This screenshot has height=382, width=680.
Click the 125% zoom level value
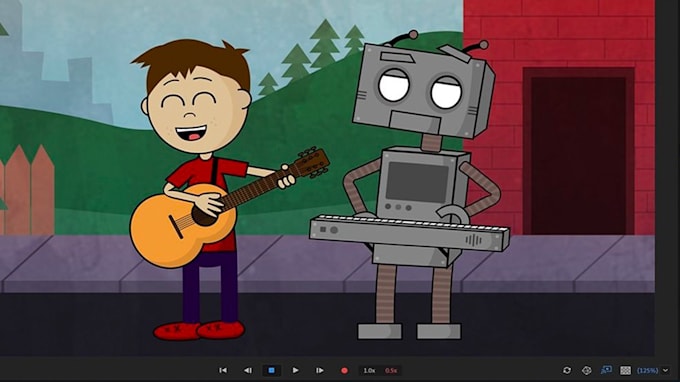(647, 370)
